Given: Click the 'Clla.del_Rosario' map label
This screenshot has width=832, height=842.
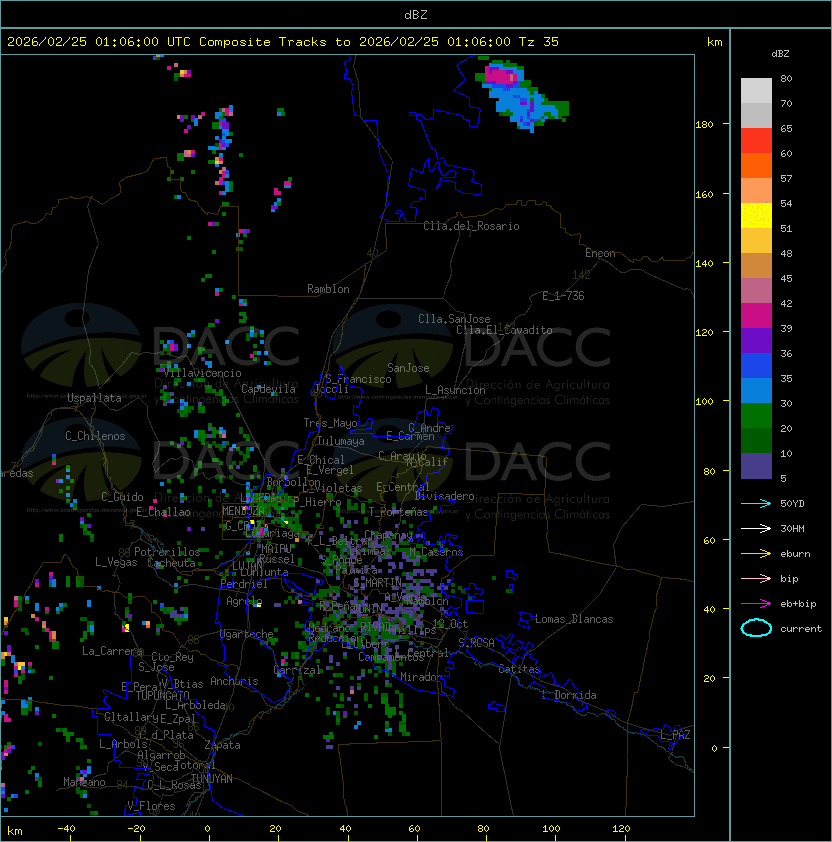Looking at the screenshot, I should coord(471,226).
